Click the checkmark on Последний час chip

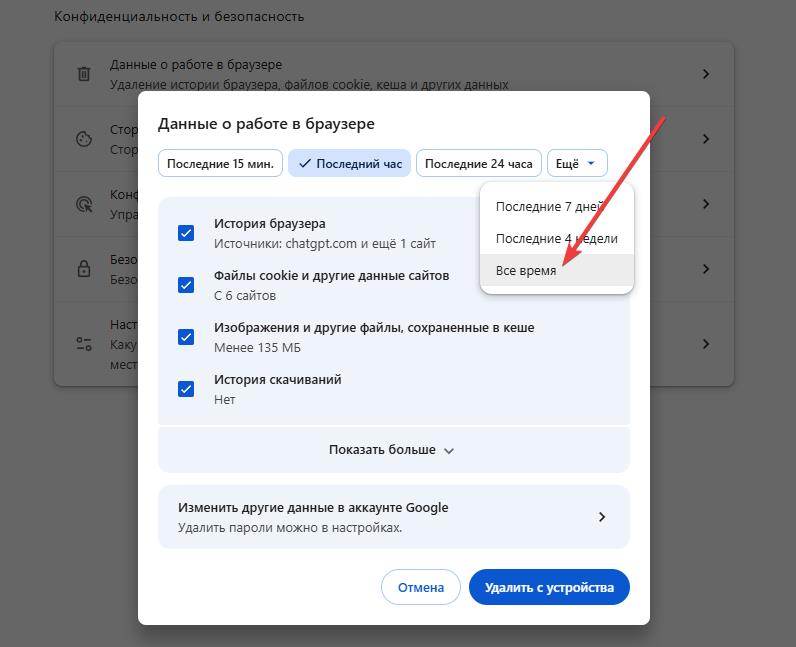tap(305, 163)
